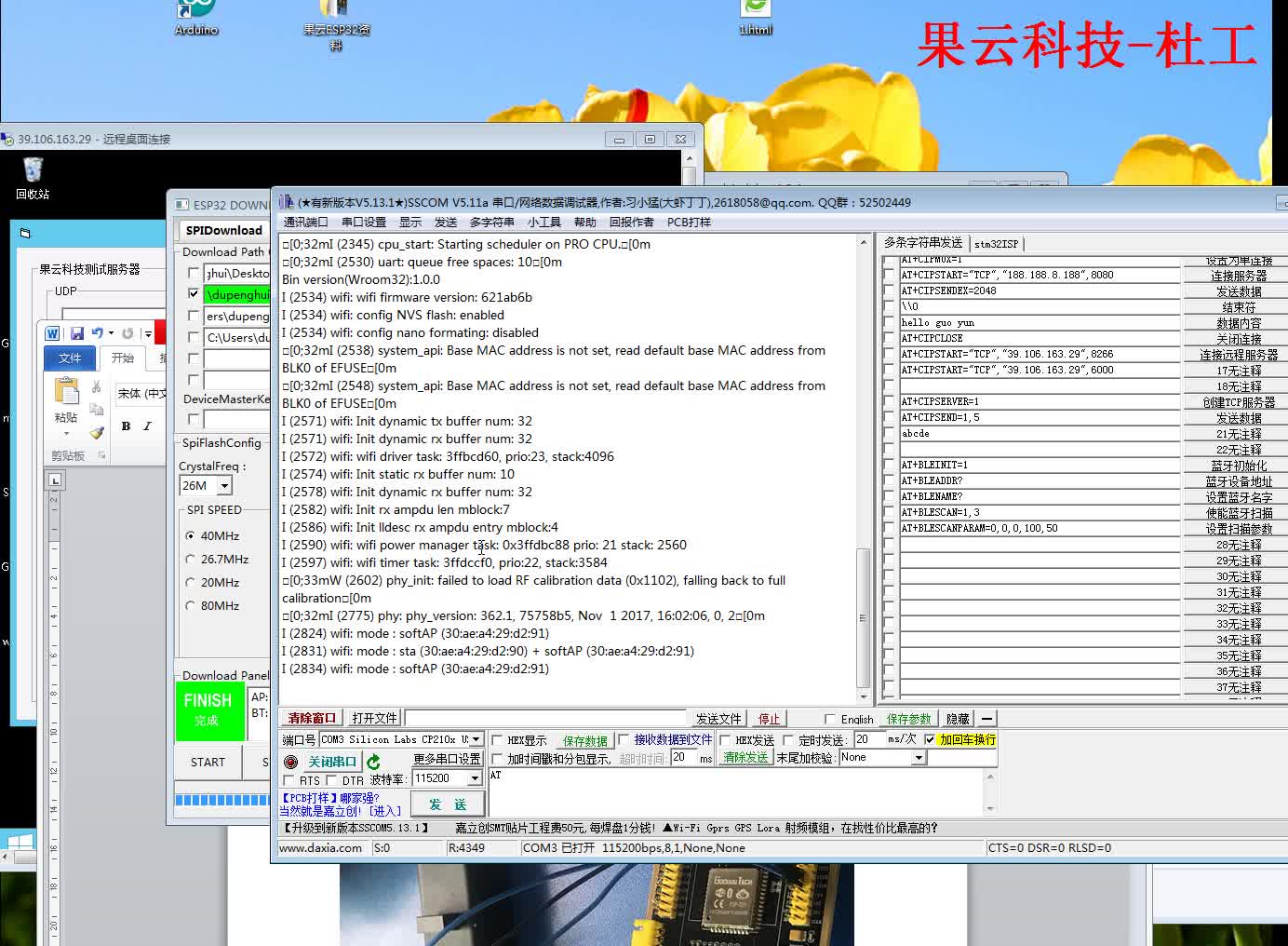Click the Word application icon in quick access bar

52,333
